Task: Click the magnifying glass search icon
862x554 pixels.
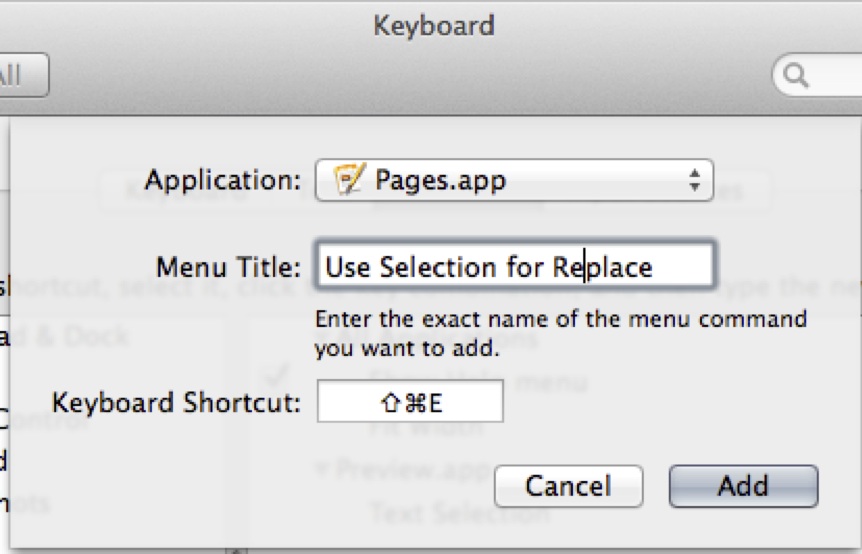Action: (x=797, y=76)
